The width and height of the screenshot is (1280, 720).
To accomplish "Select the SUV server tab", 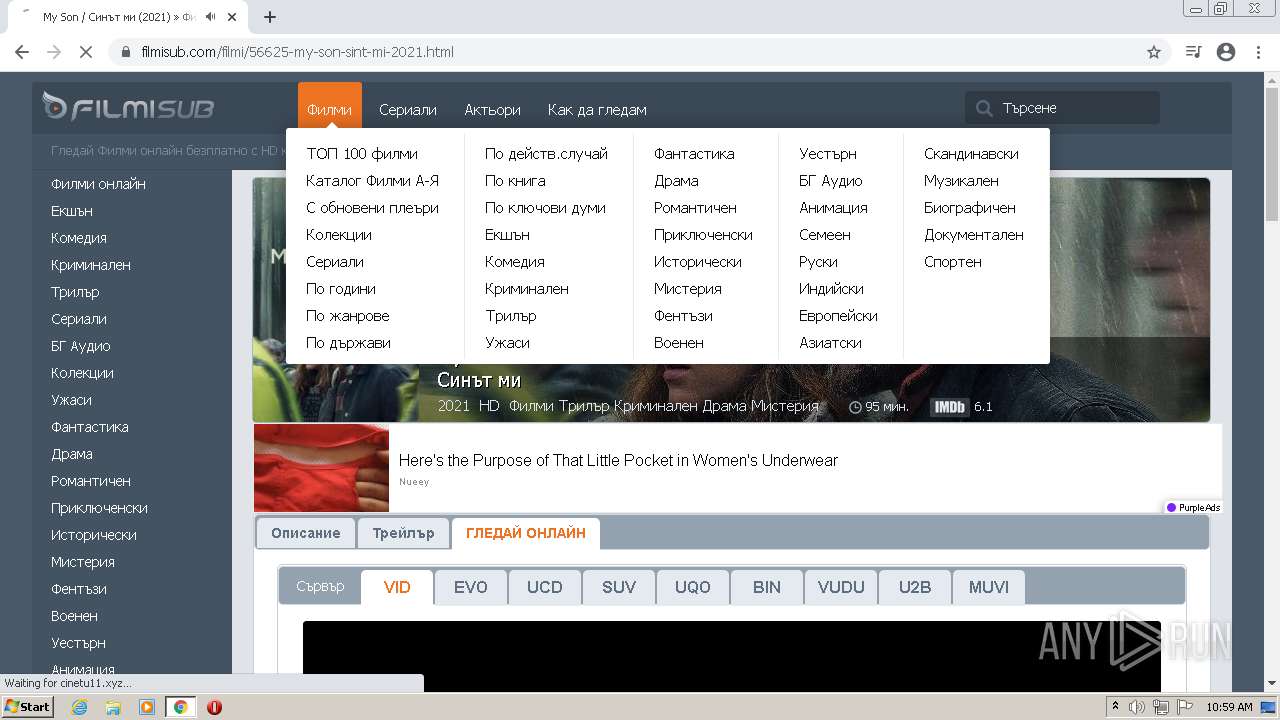I will (619, 587).
